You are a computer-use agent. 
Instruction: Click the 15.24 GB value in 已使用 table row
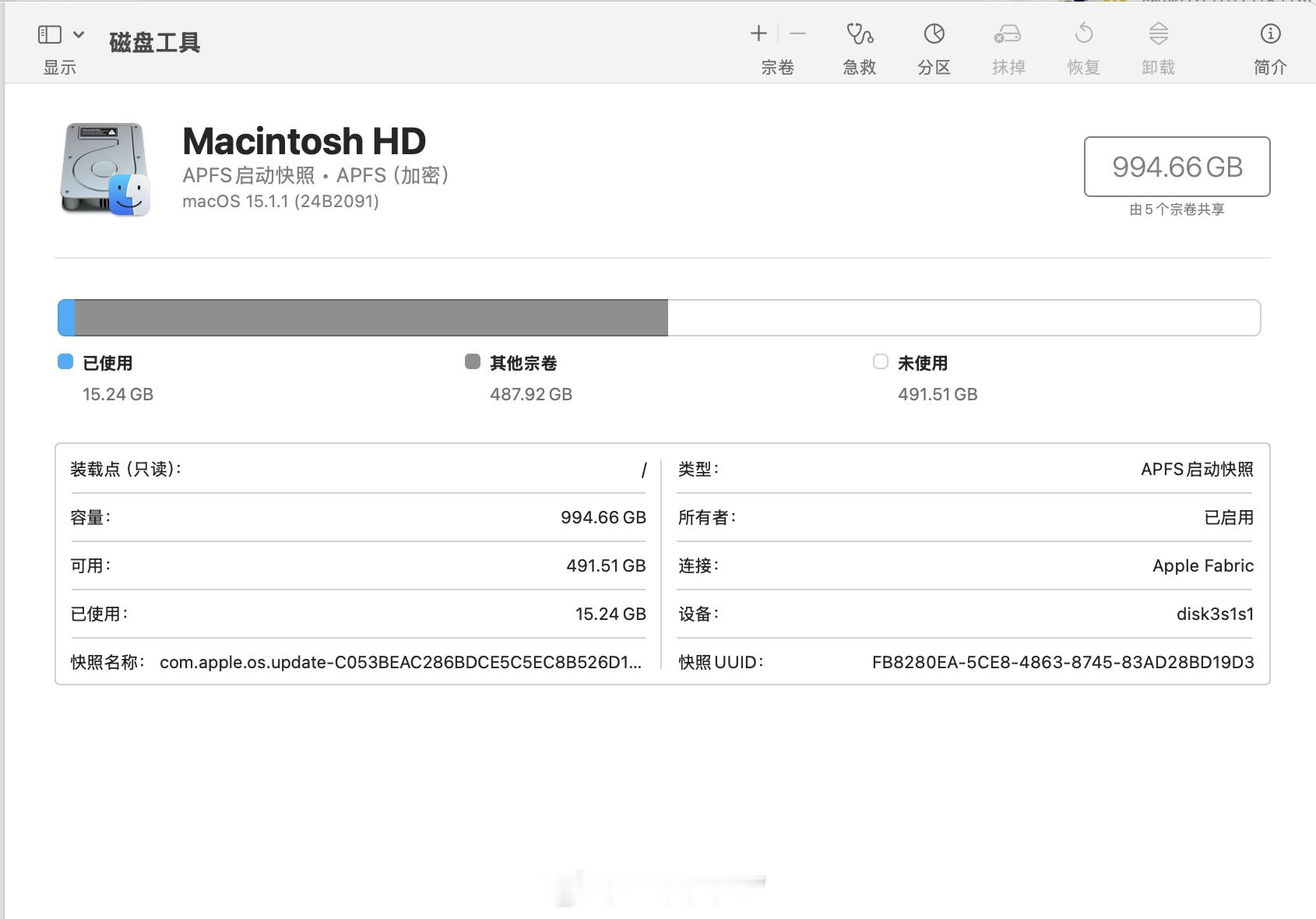pos(610,614)
